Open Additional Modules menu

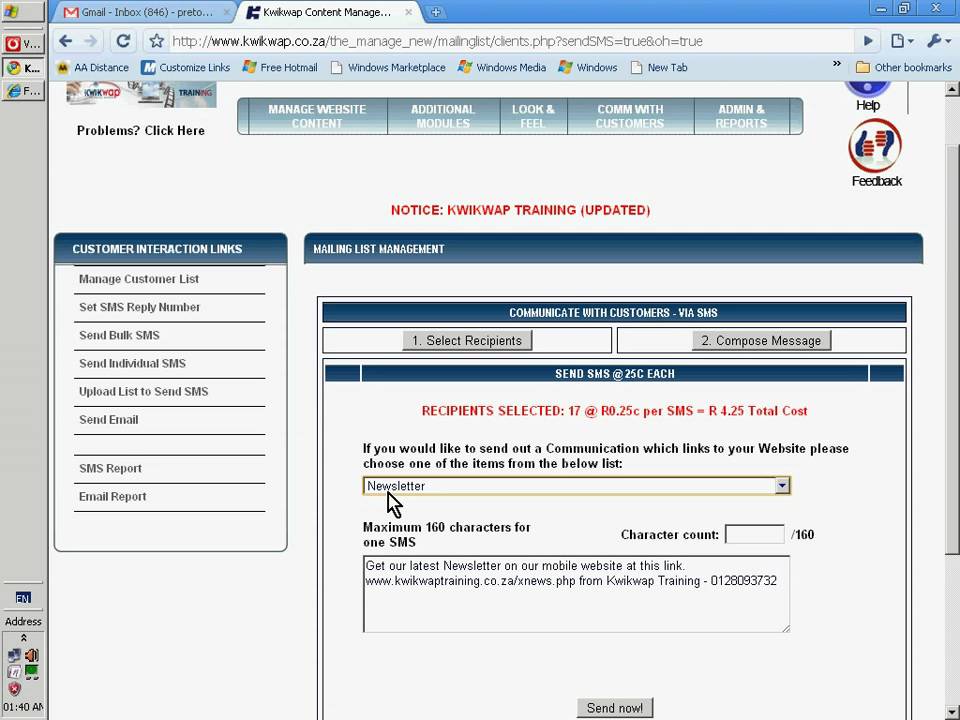[x=443, y=116]
